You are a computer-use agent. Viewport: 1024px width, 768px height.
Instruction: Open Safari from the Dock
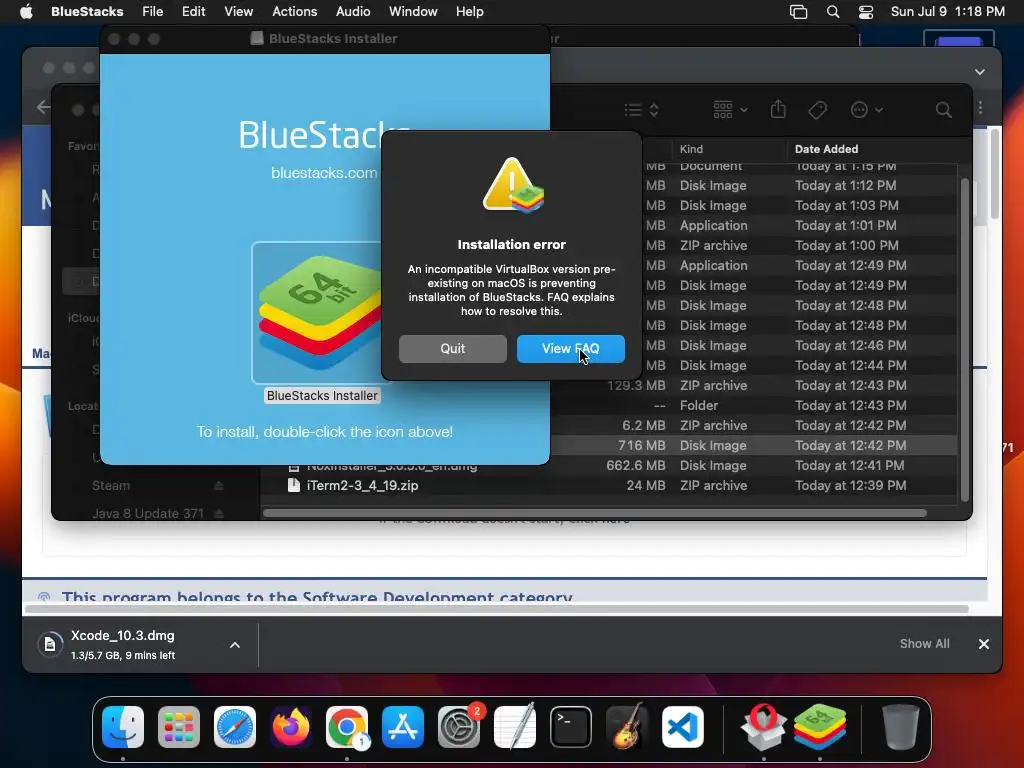234,727
